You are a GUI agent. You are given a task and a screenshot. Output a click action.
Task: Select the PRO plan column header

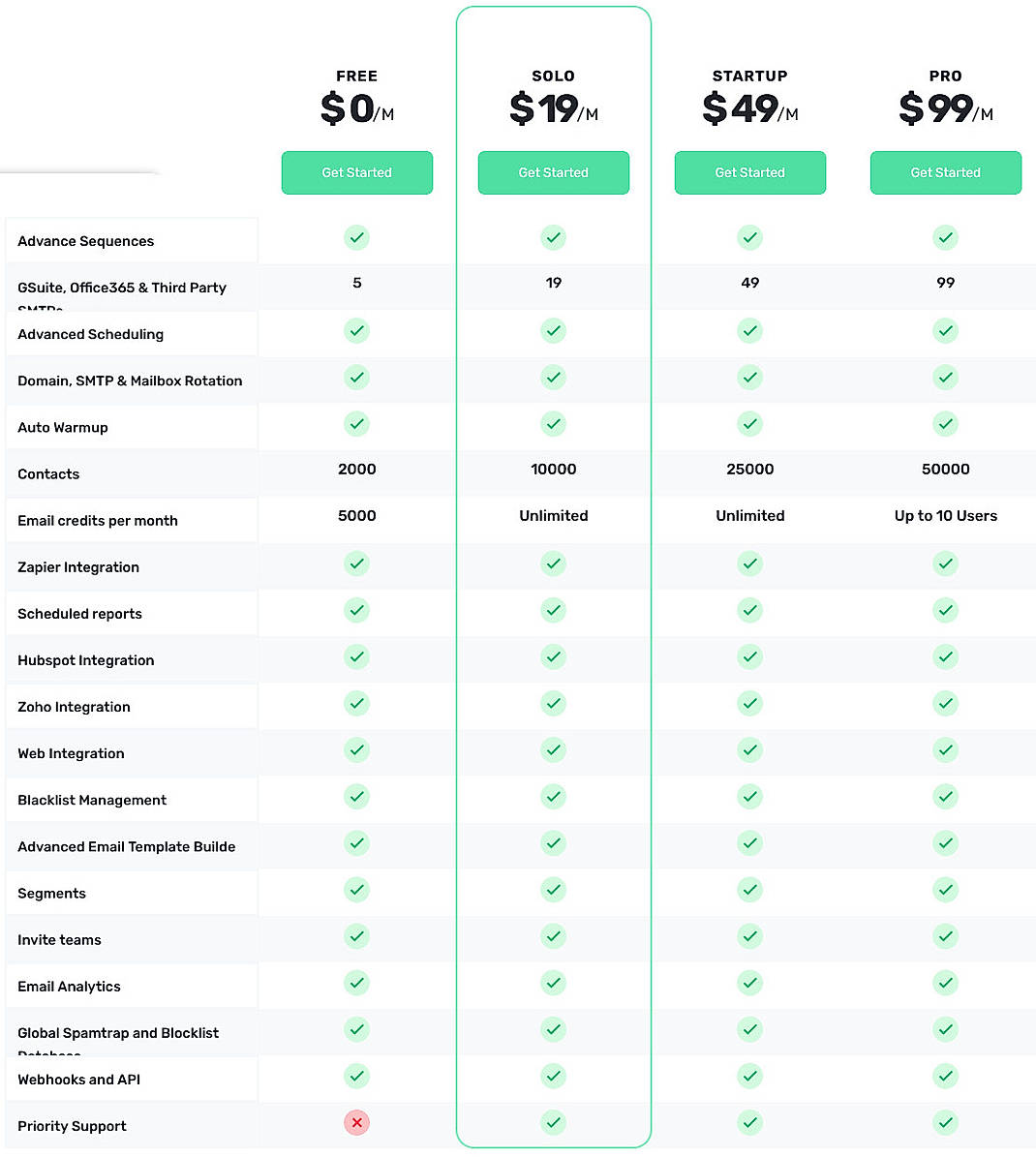[x=945, y=76]
